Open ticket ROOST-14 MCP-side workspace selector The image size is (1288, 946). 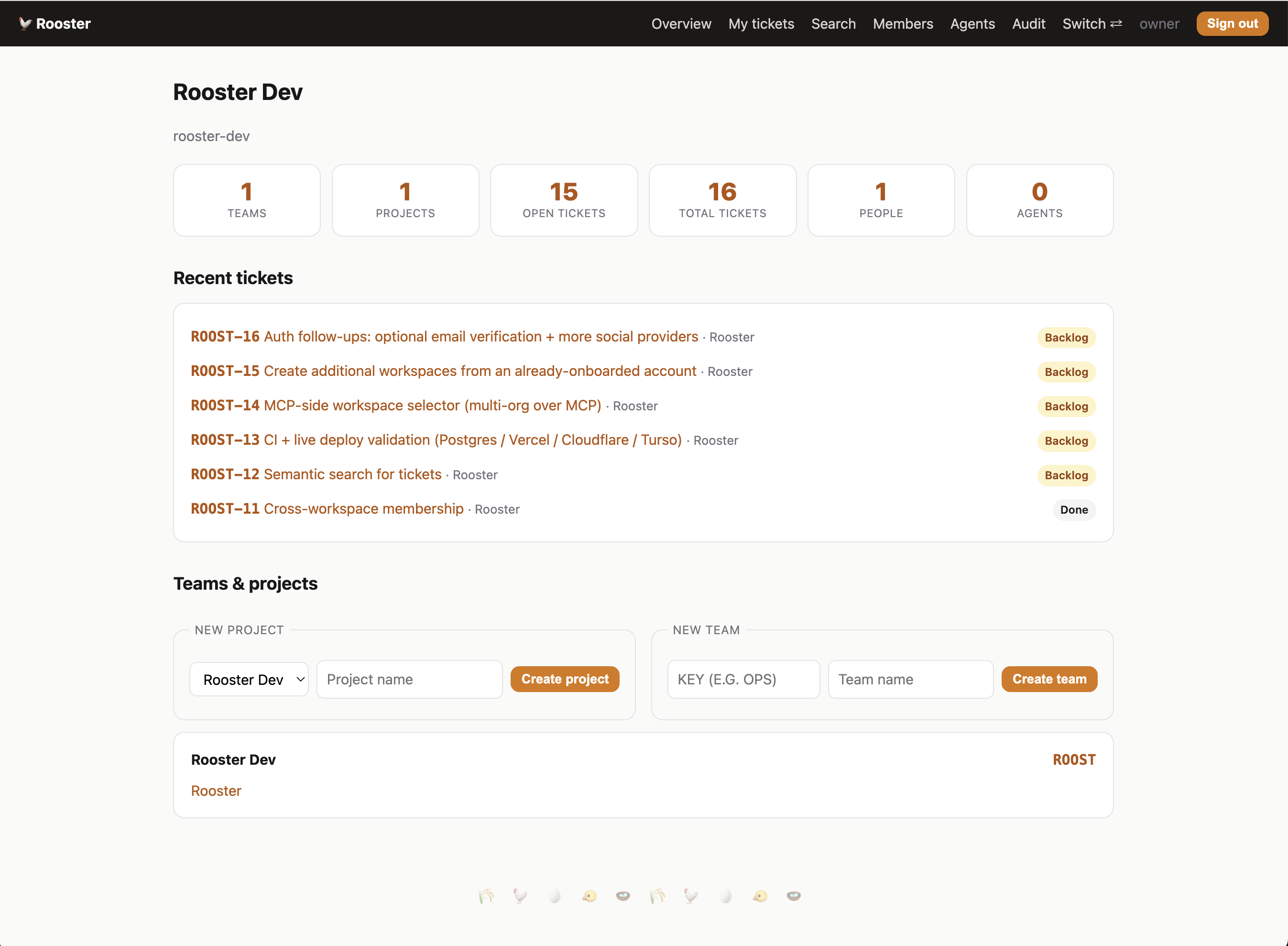click(x=395, y=406)
